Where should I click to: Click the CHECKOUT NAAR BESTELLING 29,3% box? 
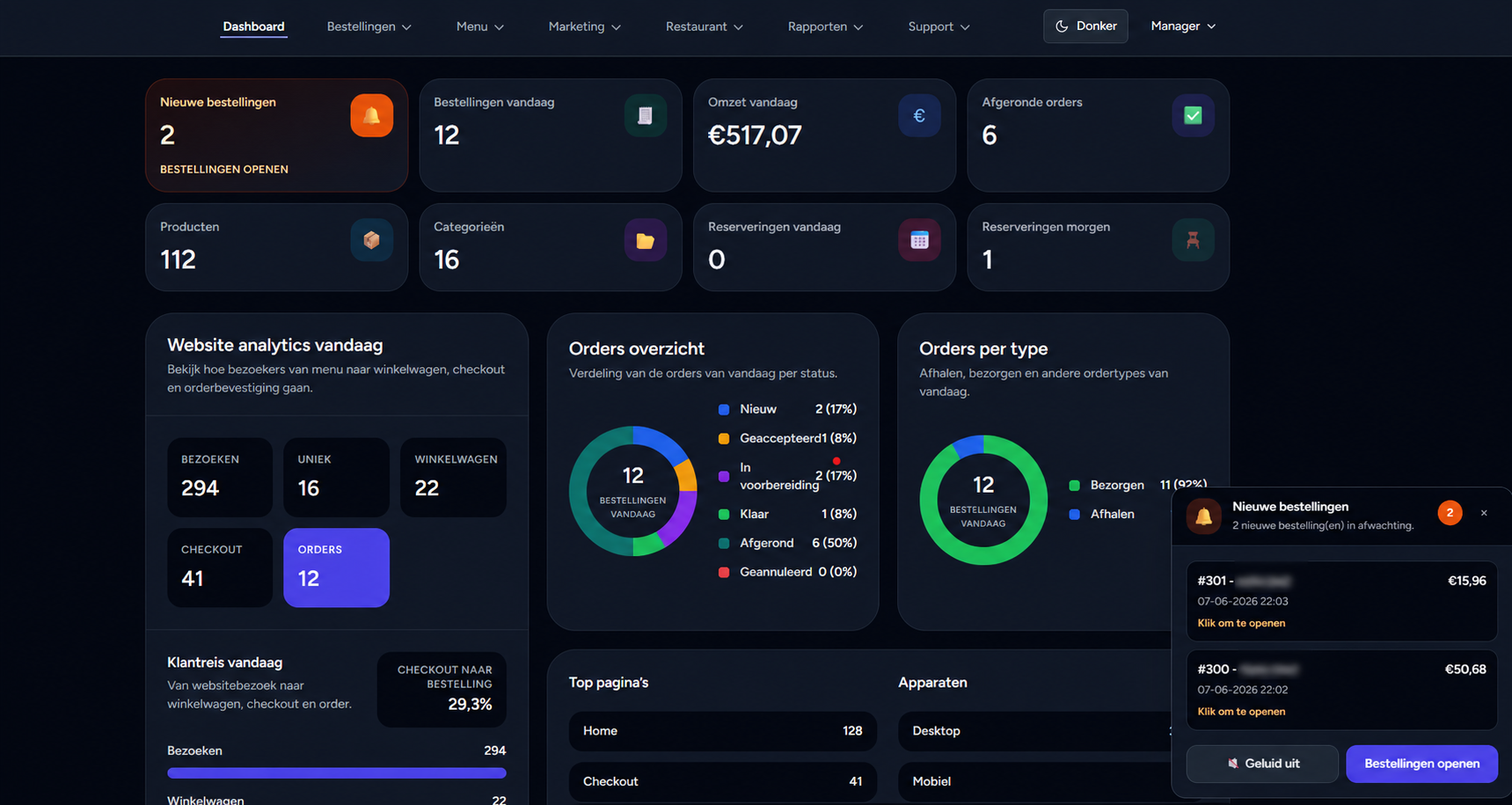point(442,689)
